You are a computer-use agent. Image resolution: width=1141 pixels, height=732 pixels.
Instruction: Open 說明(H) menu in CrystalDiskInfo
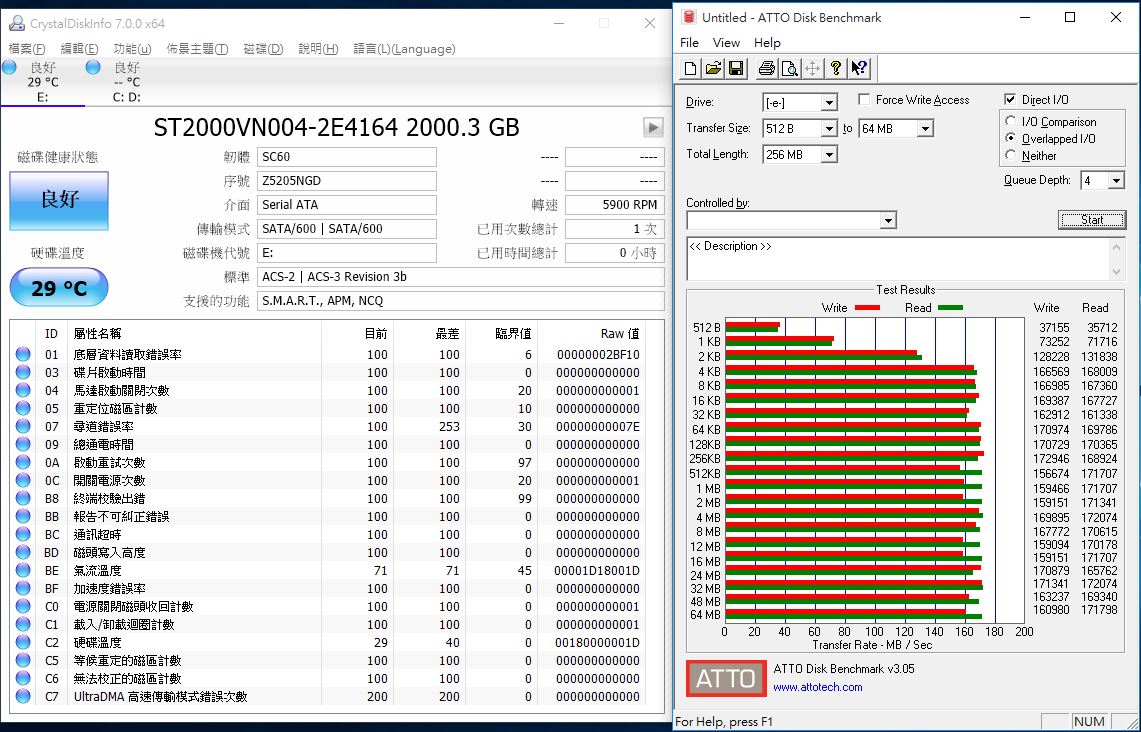point(319,49)
